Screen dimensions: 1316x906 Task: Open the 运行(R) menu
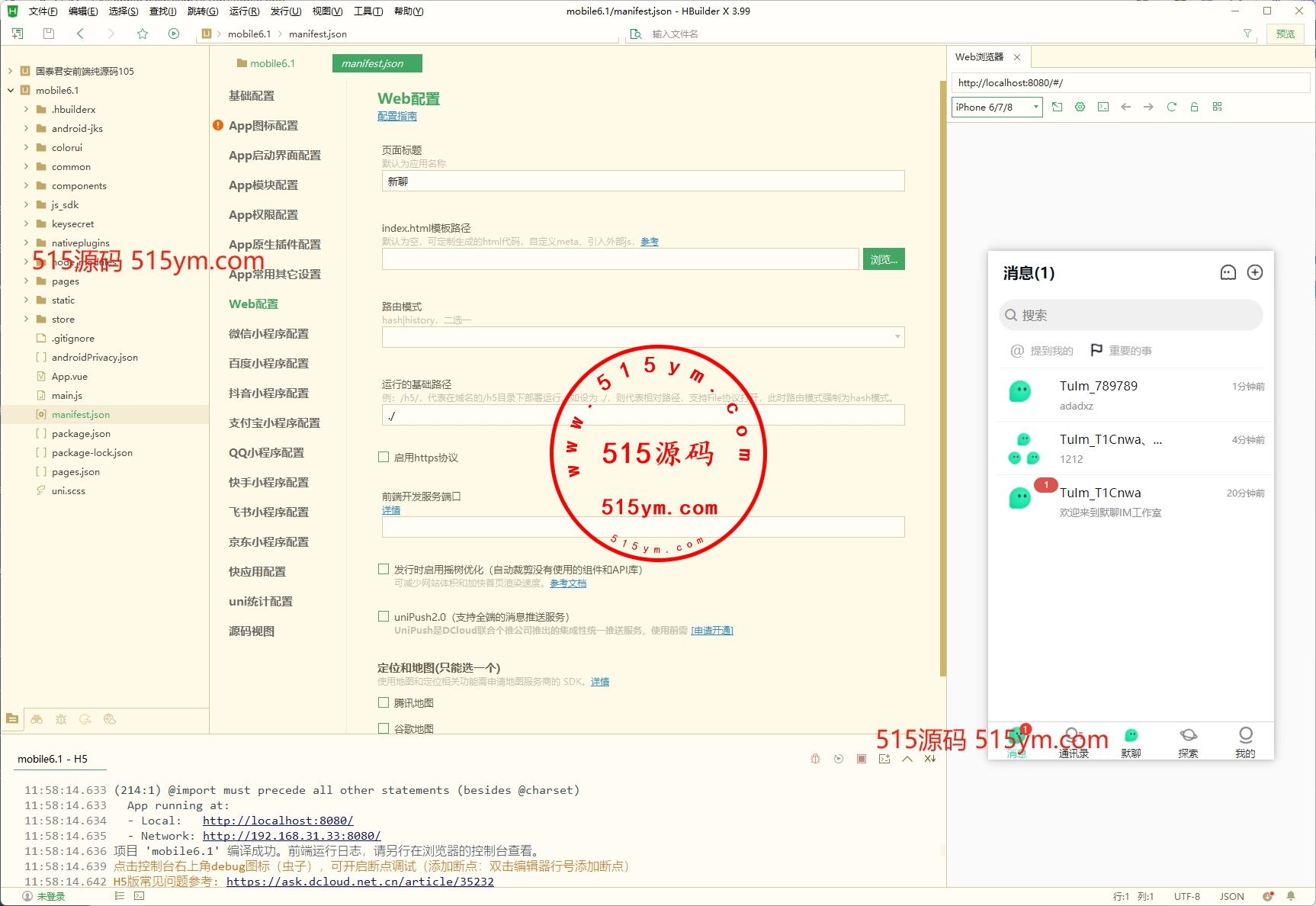coord(244,11)
